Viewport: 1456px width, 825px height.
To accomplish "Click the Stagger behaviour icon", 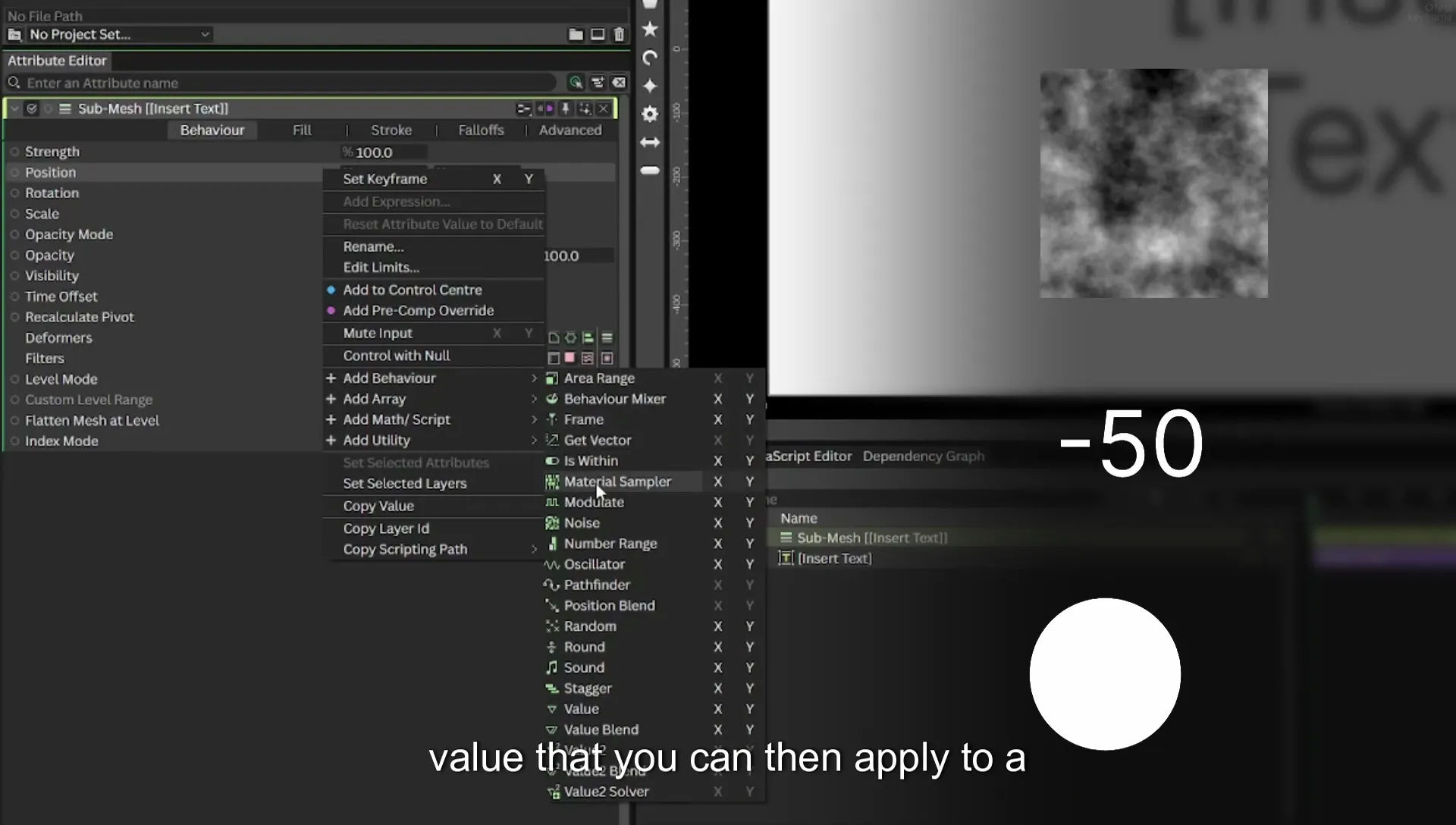I will (x=552, y=689).
